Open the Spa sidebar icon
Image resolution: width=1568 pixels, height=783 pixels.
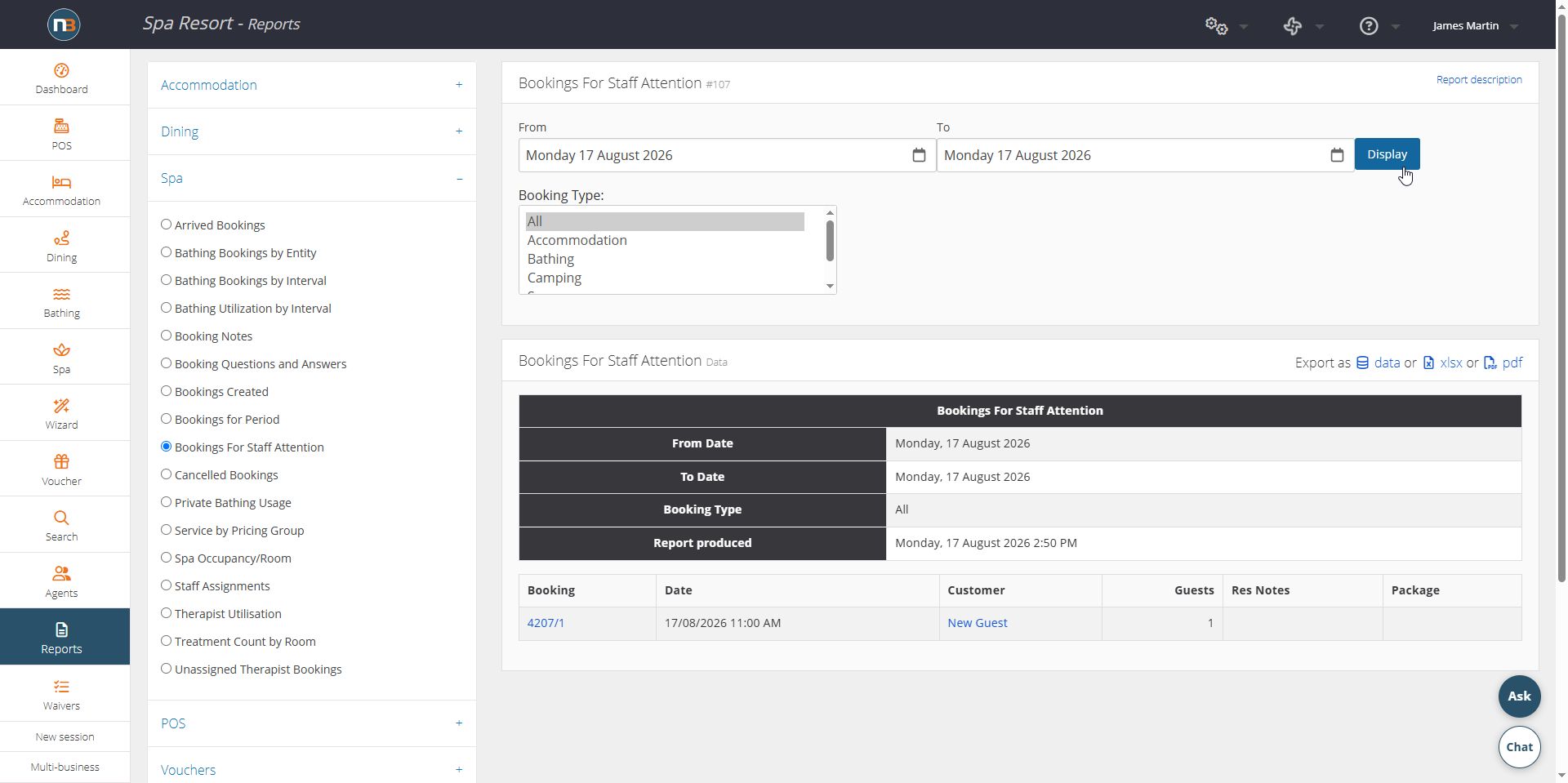pos(61,349)
